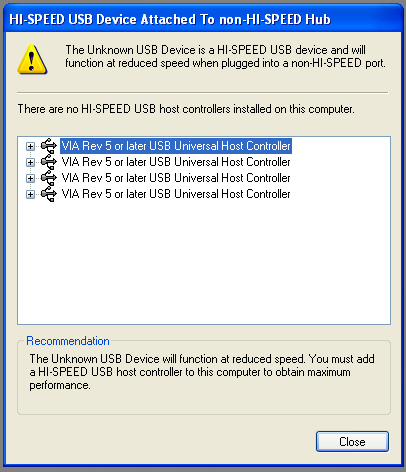Expand the first VIA Host Controller node
The height and width of the screenshot is (472, 406).
[x=30, y=146]
